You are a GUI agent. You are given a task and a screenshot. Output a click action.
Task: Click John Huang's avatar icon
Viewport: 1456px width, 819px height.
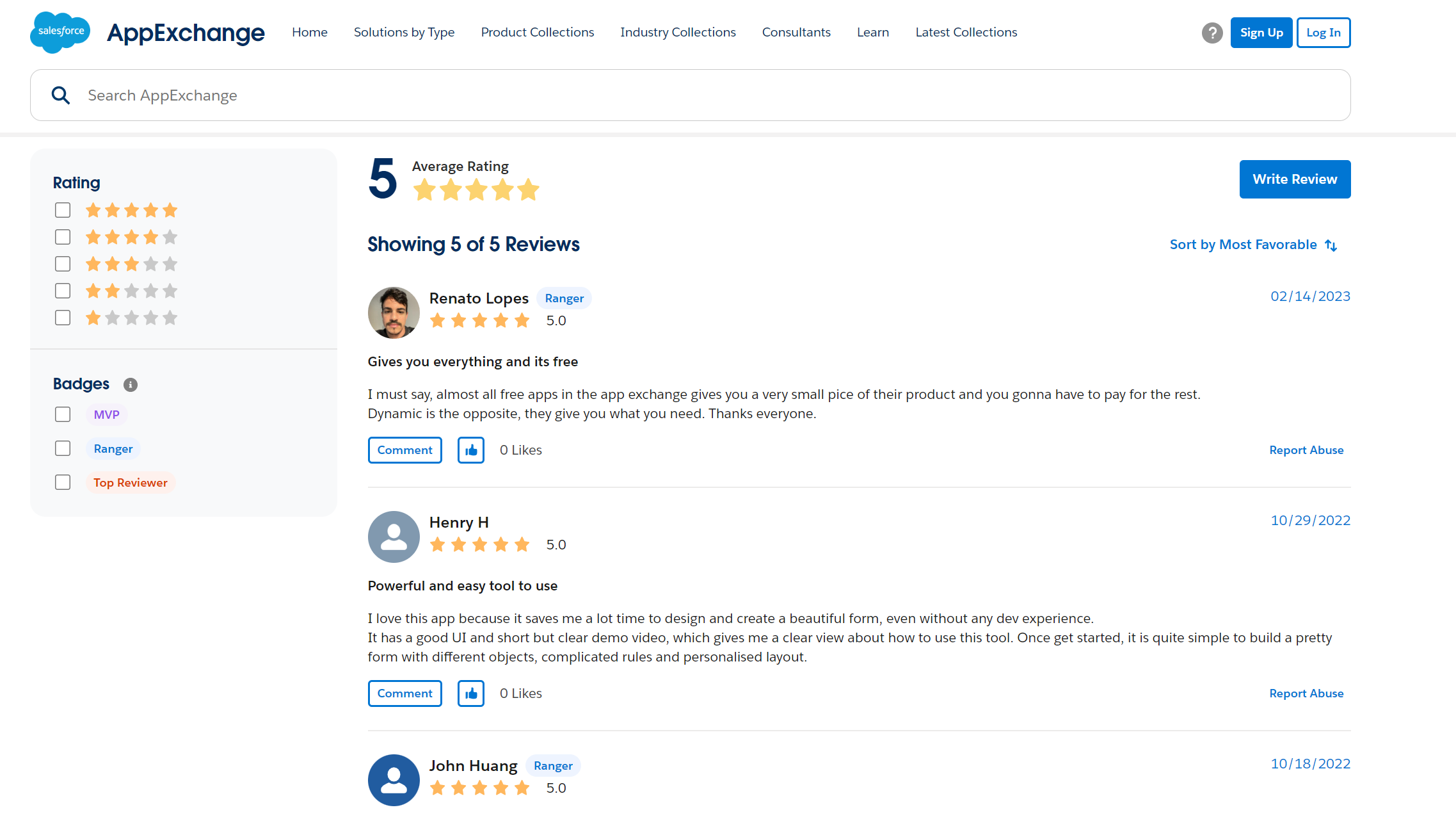click(x=394, y=780)
